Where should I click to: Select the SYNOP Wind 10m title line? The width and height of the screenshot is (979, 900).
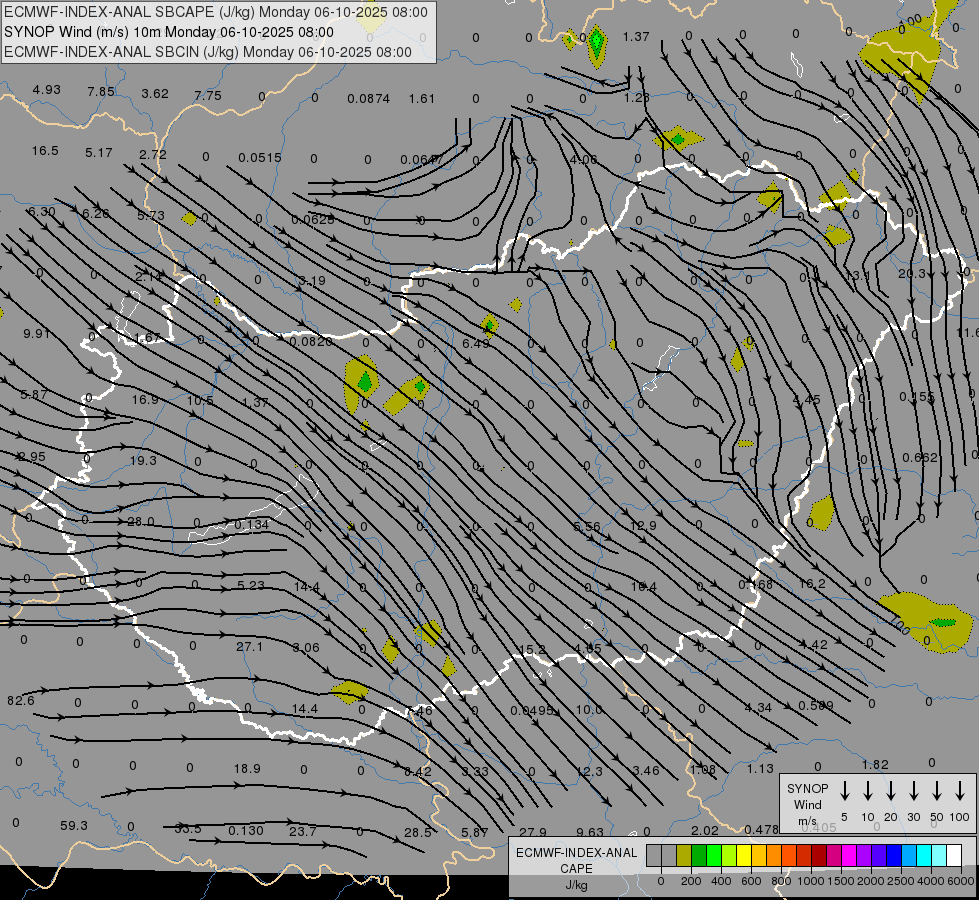169,32
